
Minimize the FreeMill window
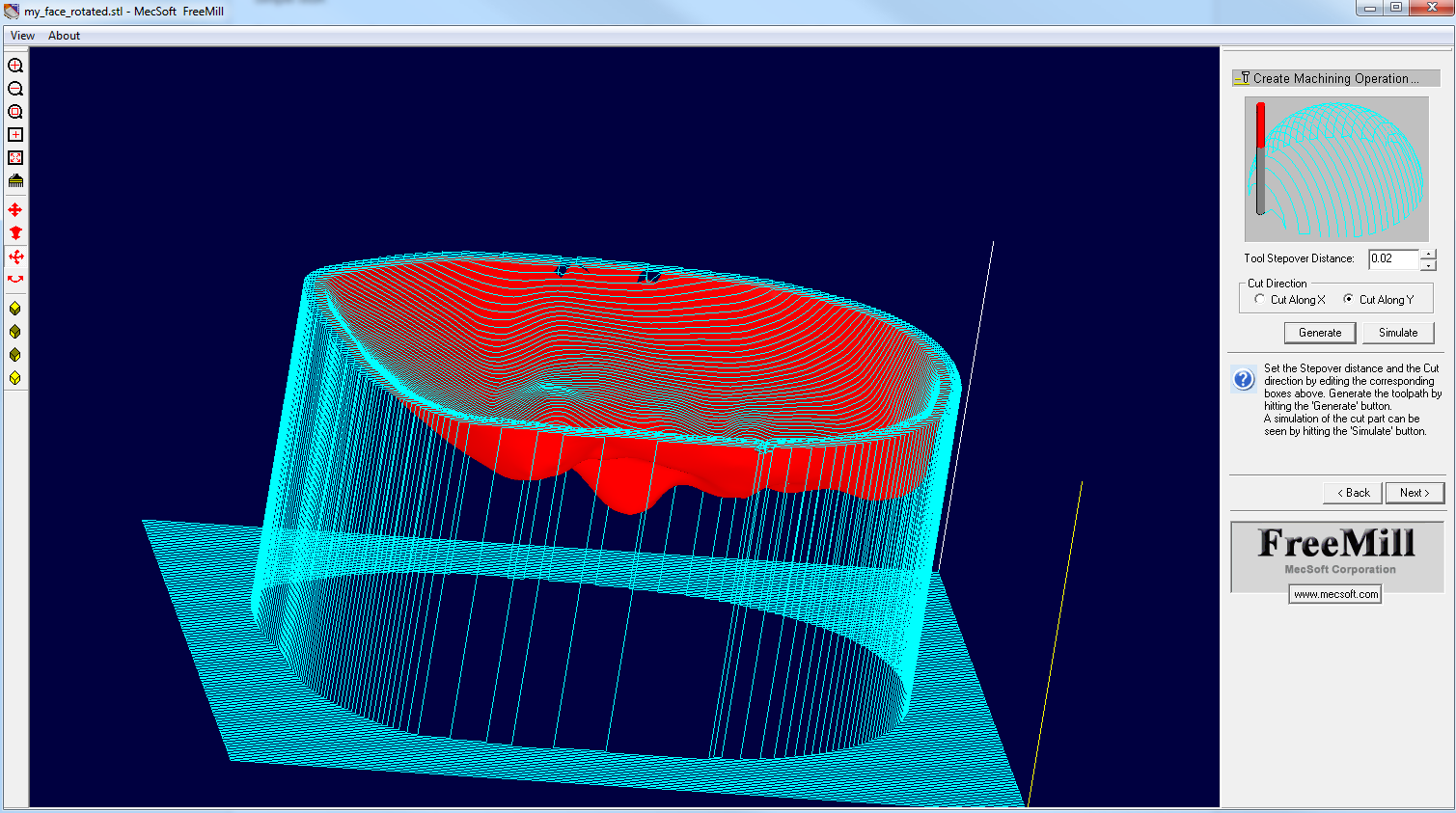(1369, 8)
